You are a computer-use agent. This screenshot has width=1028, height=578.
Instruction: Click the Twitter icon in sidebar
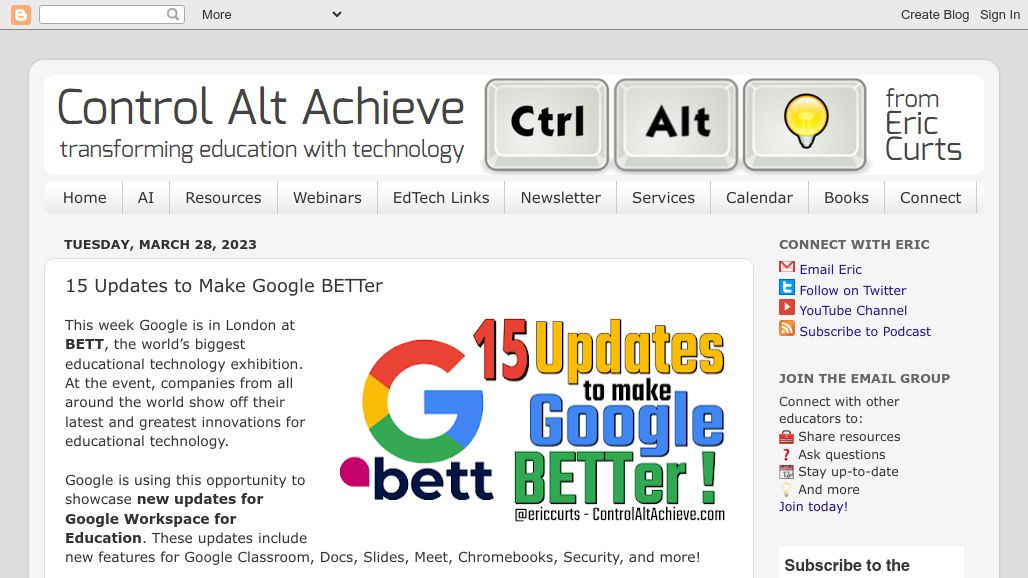point(787,288)
